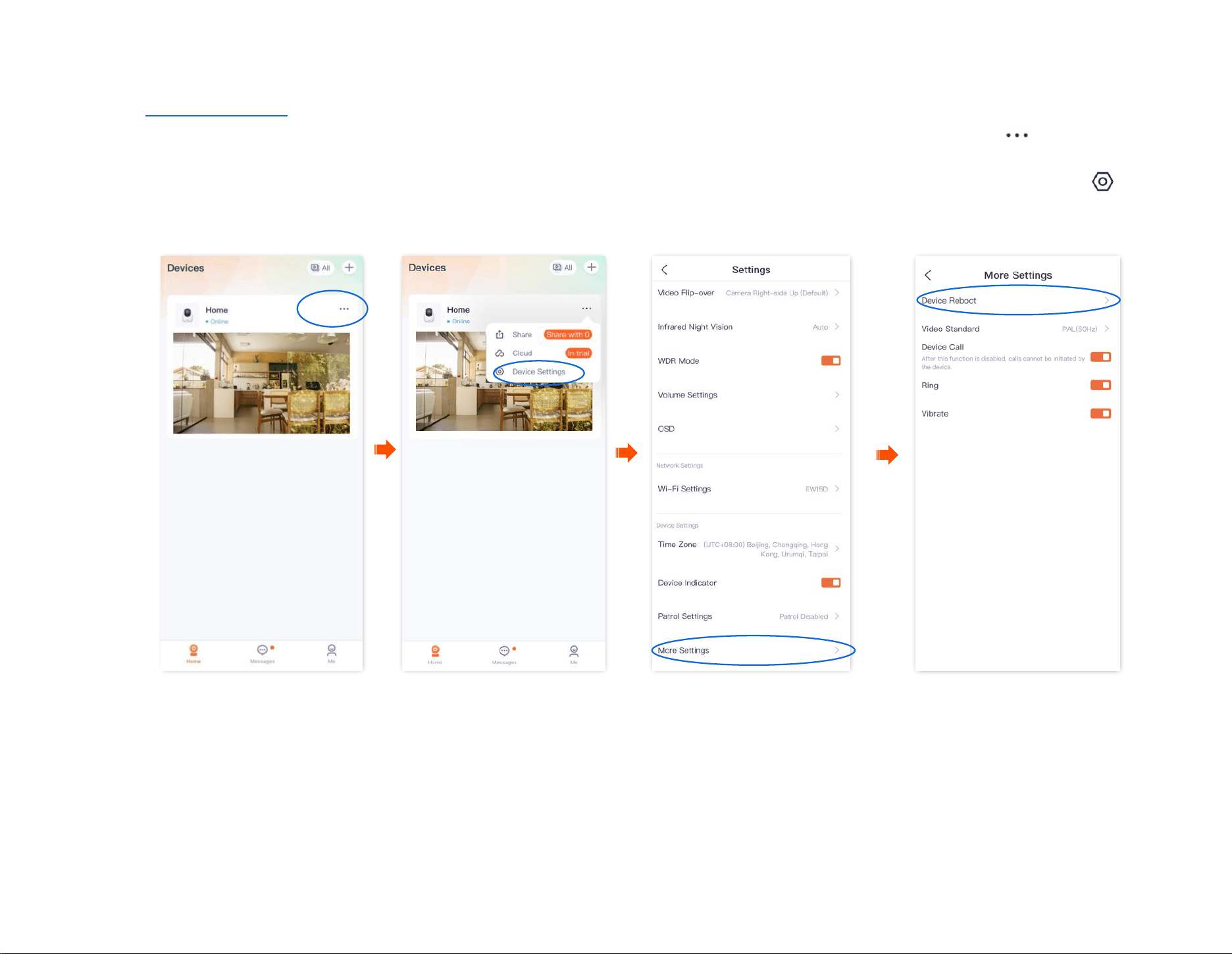
Task: Choose Device Settings in the popup menu
Action: [x=539, y=372]
